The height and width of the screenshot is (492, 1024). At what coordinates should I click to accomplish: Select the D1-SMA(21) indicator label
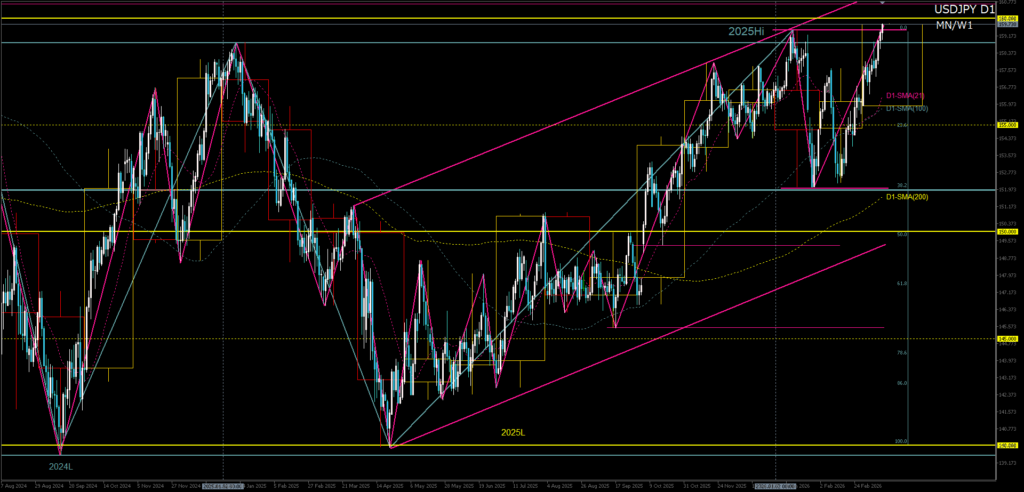point(904,95)
